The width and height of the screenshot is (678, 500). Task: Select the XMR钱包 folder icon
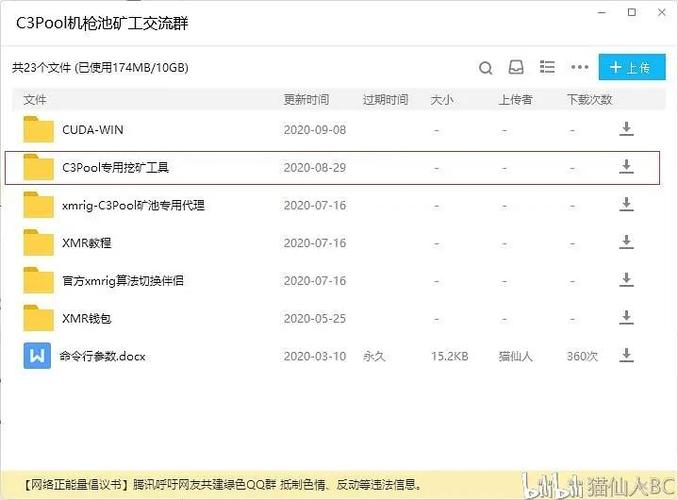[38, 318]
